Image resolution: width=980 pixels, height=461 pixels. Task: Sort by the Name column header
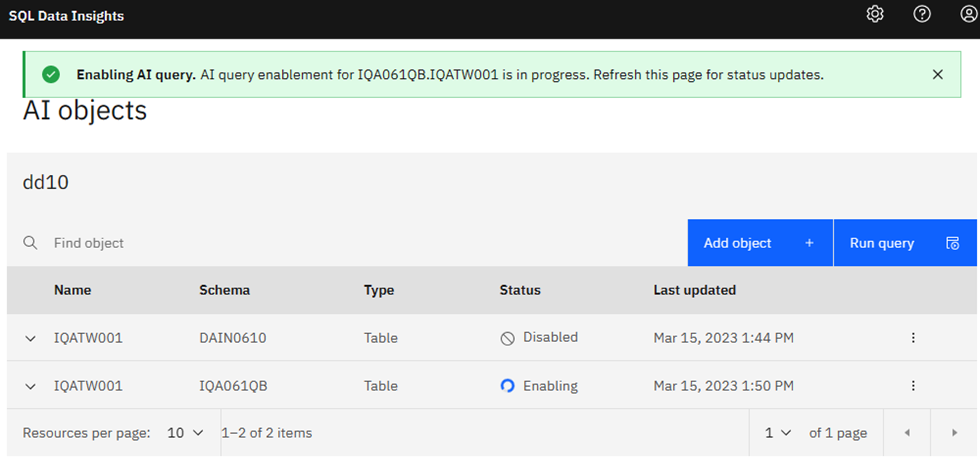[x=72, y=290]
